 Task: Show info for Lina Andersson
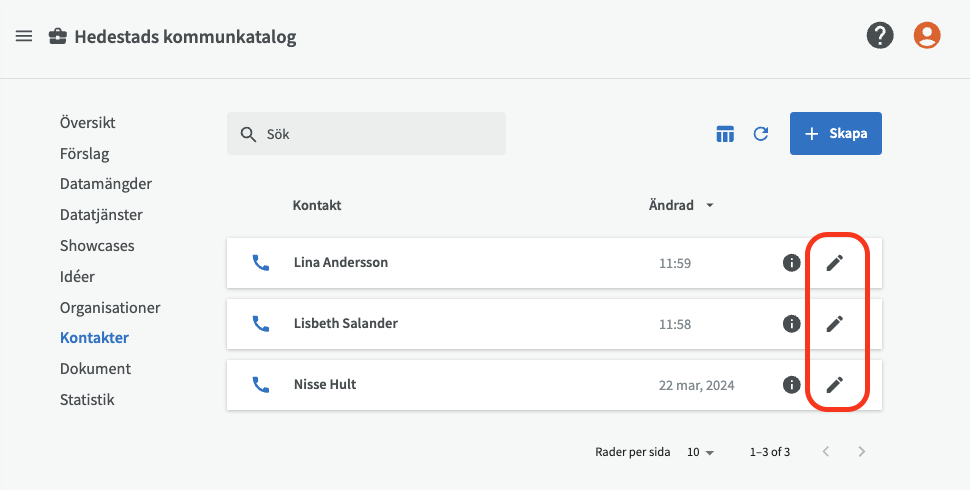pos(791,263)
